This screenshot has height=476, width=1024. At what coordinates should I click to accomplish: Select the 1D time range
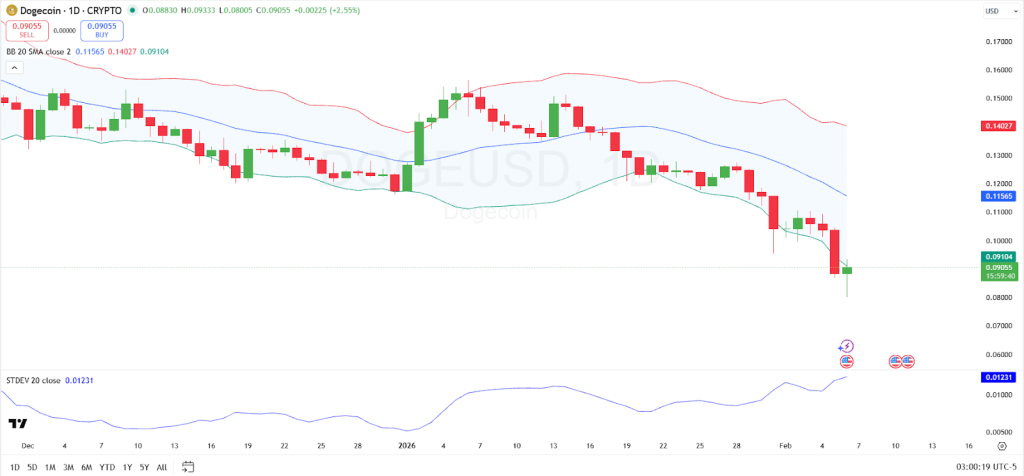14,467
